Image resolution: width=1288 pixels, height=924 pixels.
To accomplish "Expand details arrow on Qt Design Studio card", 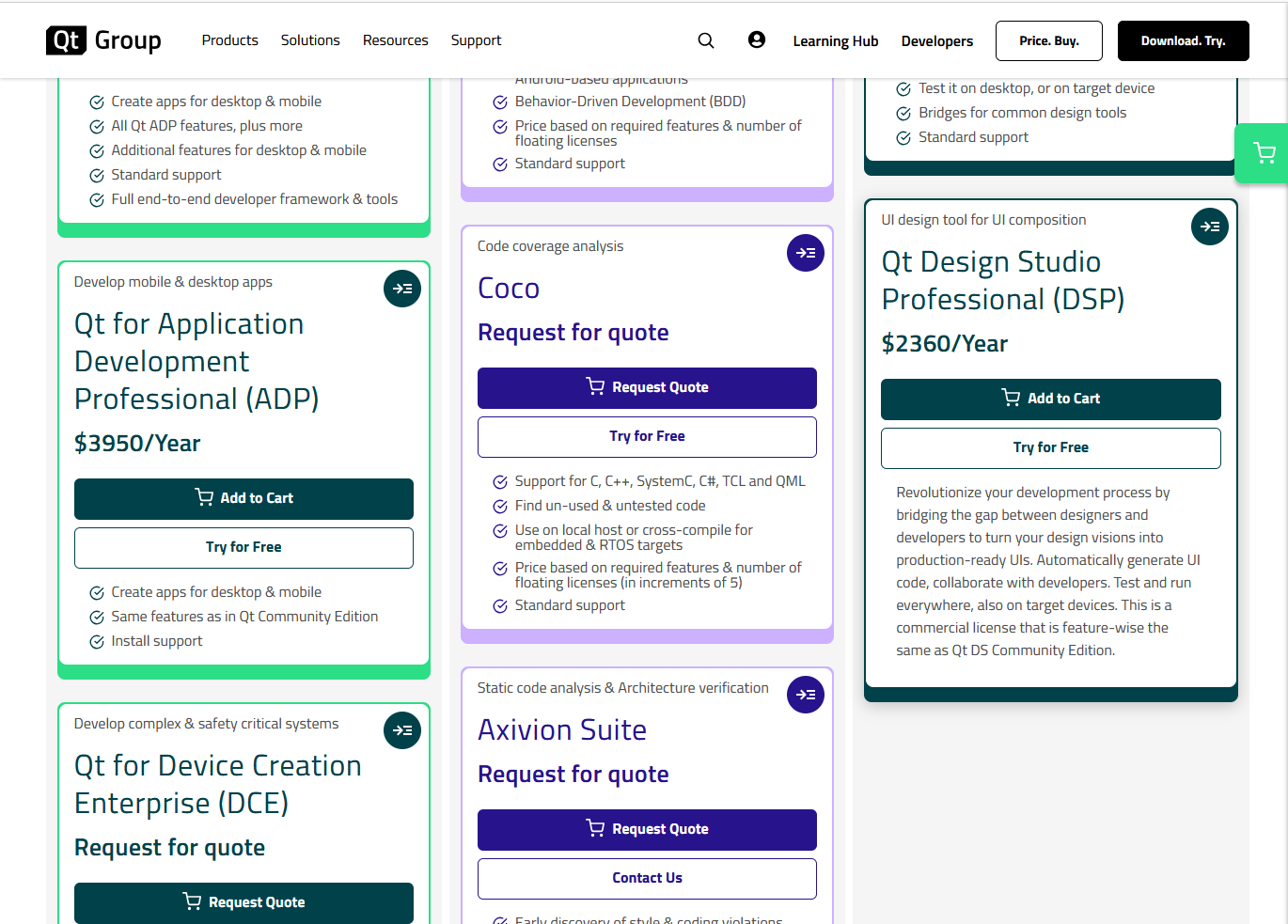I will (1210, 227).
